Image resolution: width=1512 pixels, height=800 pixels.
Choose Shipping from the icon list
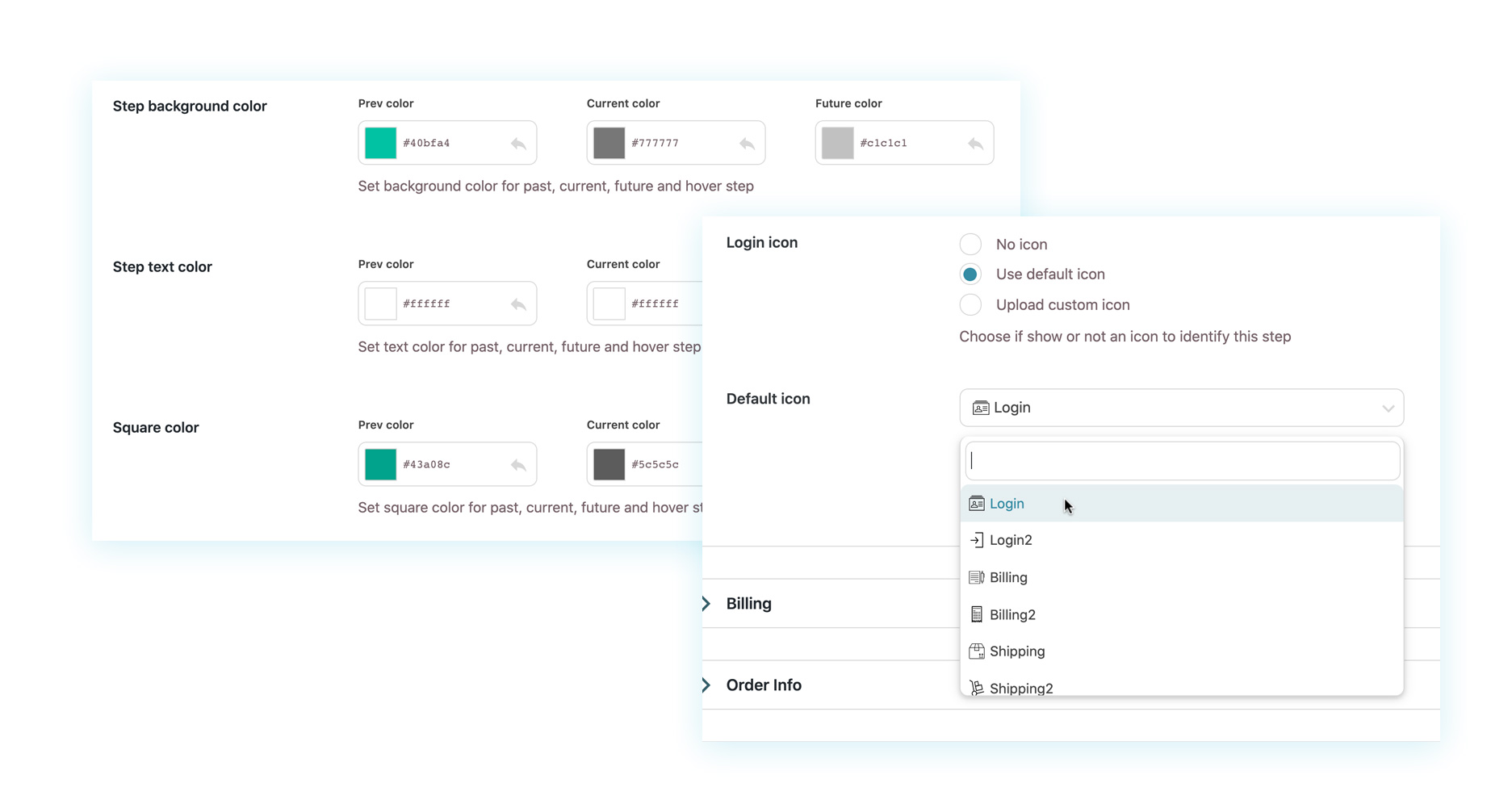(1182, 651)
